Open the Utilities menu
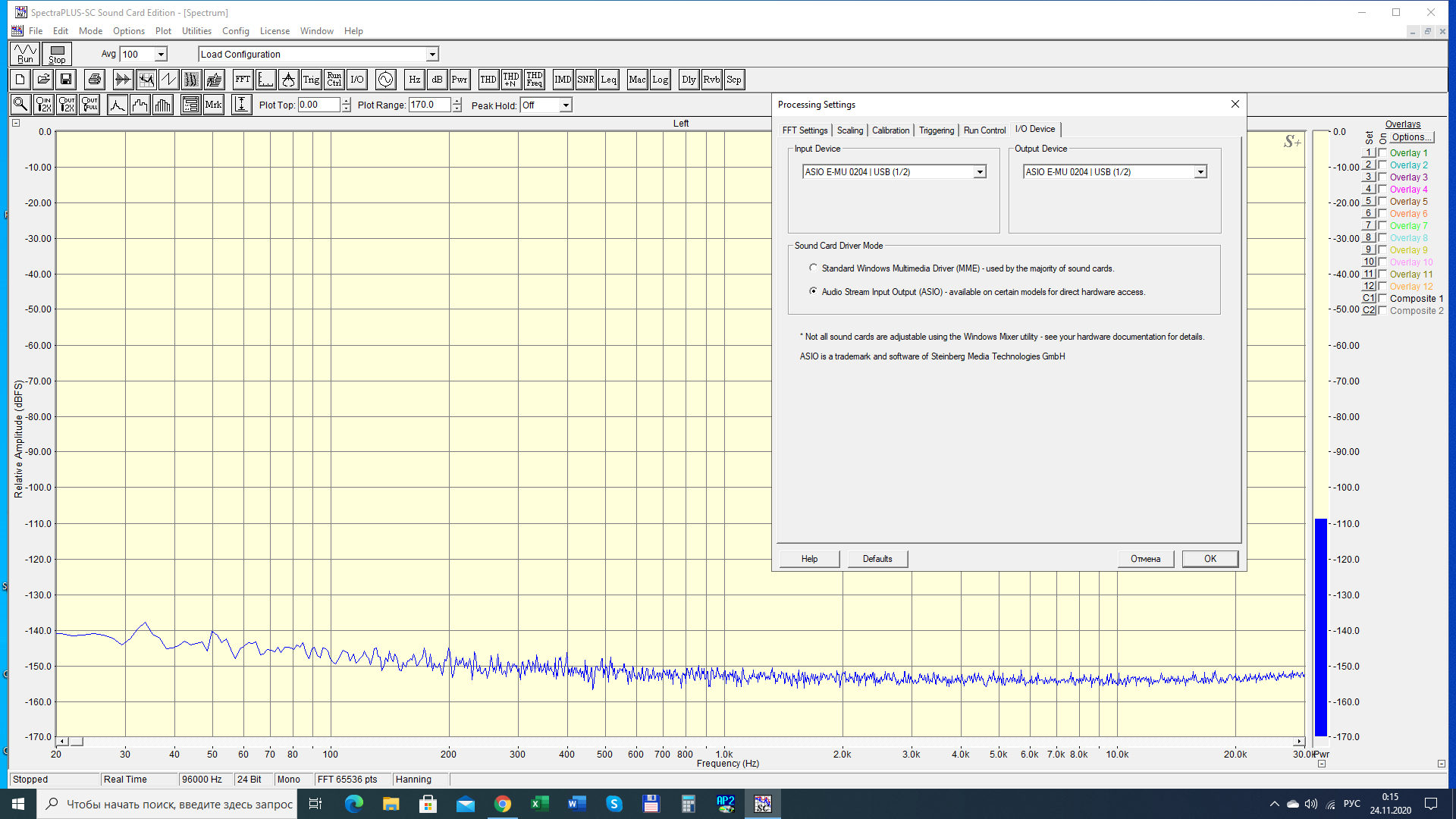The image size is (1456, 819). tap(196, 31)
